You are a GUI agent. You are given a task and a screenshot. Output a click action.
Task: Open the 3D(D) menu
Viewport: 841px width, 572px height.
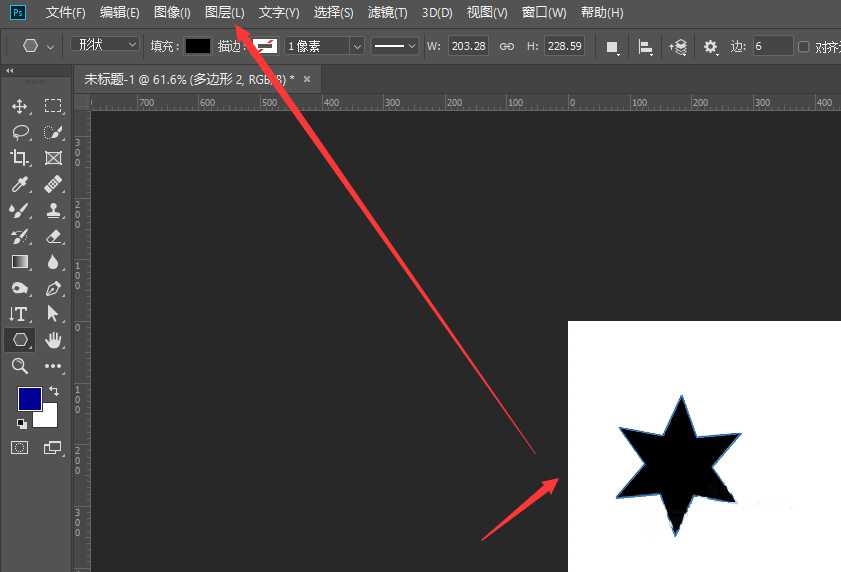tap(437, 12)
